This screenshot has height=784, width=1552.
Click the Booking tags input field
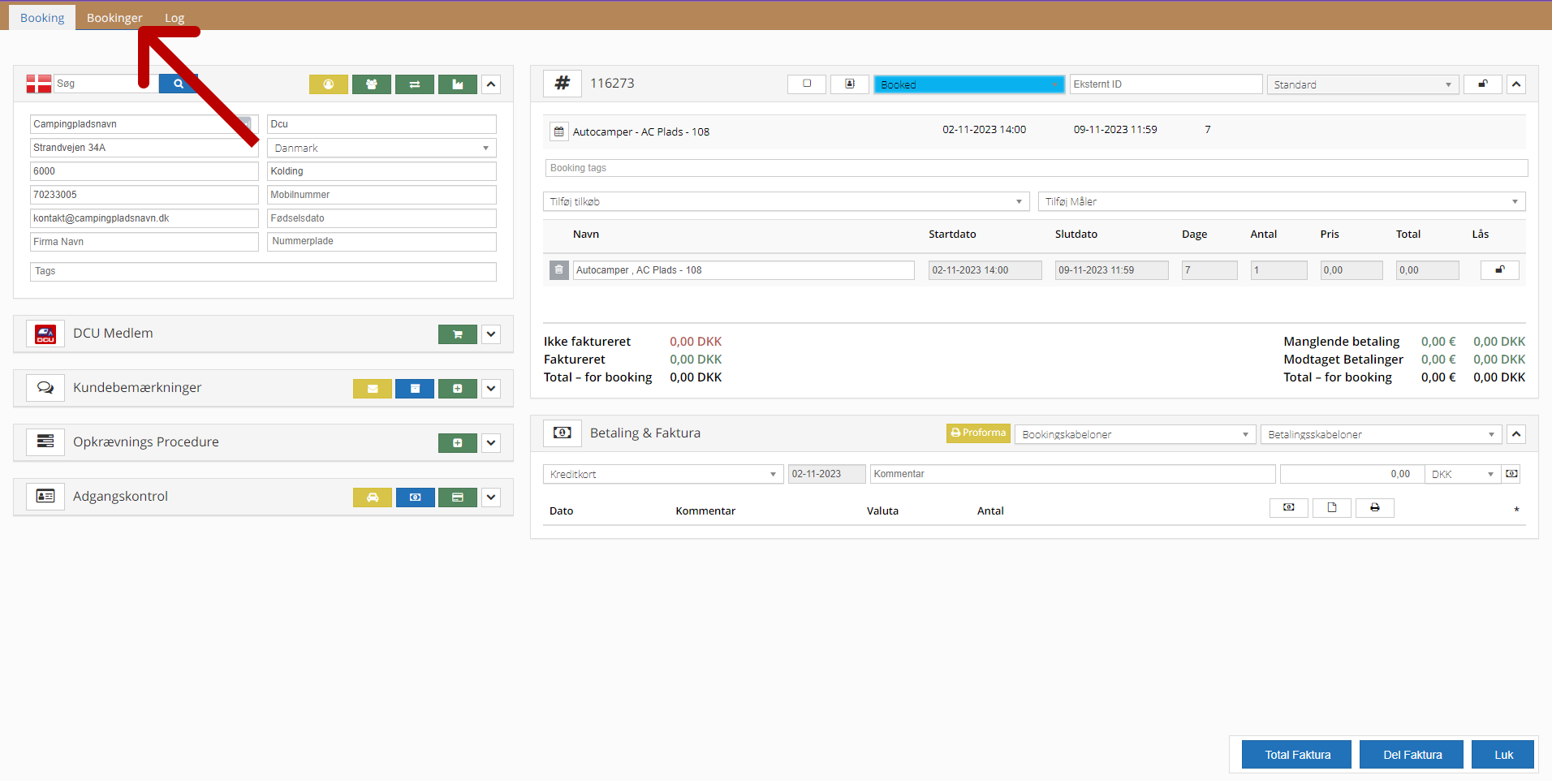1036,168
